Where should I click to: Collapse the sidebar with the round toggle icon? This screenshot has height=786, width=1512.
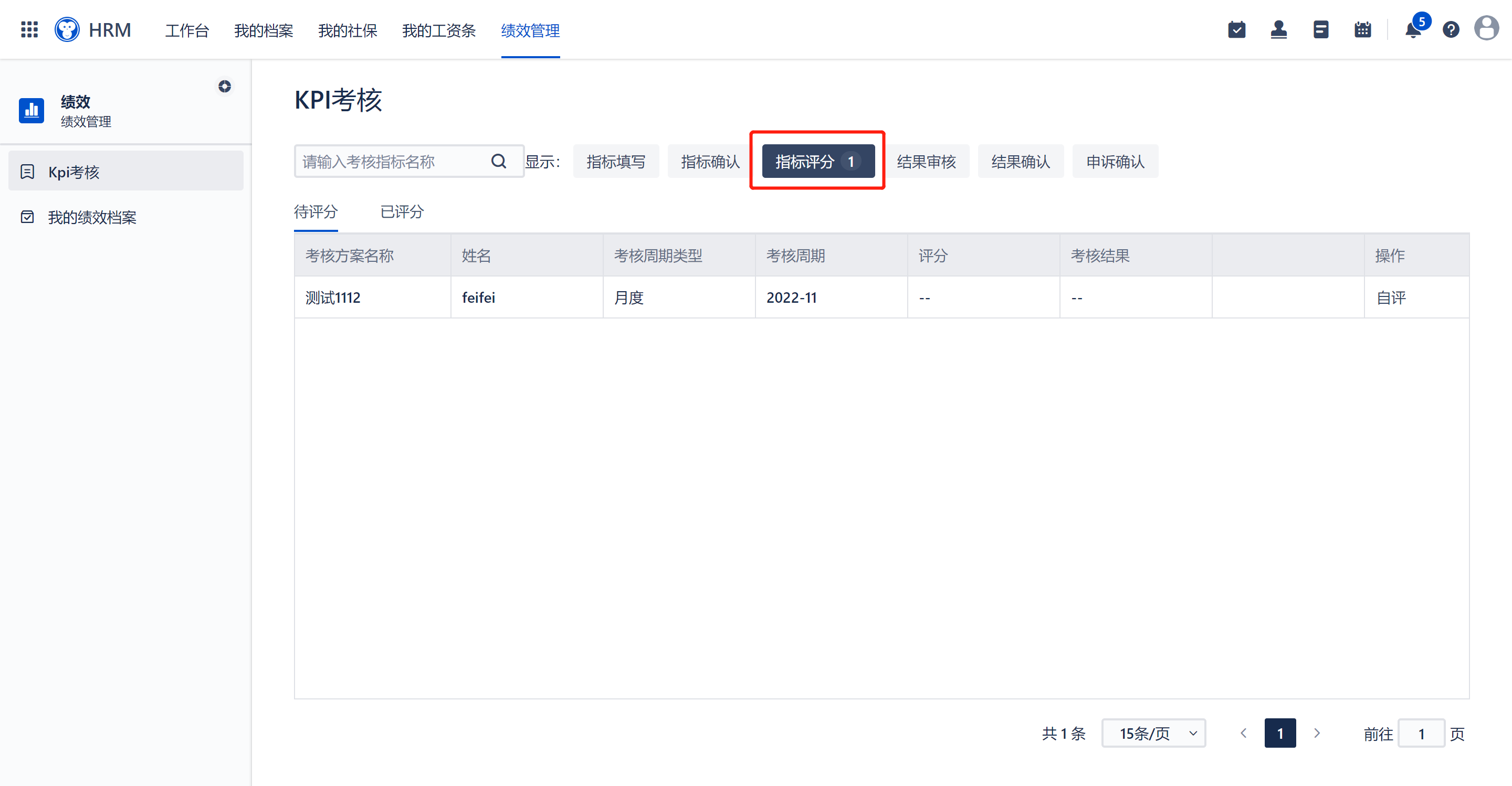pyautogui.click(x=225, y=86)
